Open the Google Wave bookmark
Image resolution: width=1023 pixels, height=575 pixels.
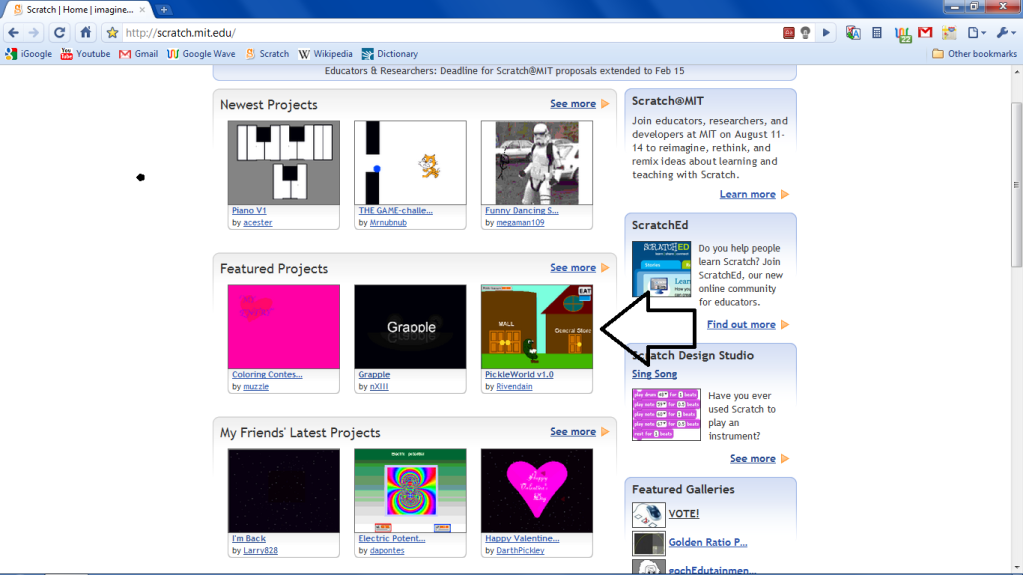(x=201, y=54)
